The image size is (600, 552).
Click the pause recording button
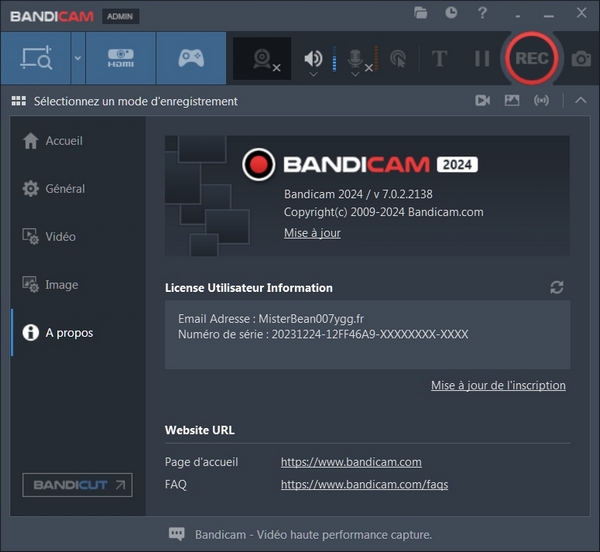pos(482,59)
